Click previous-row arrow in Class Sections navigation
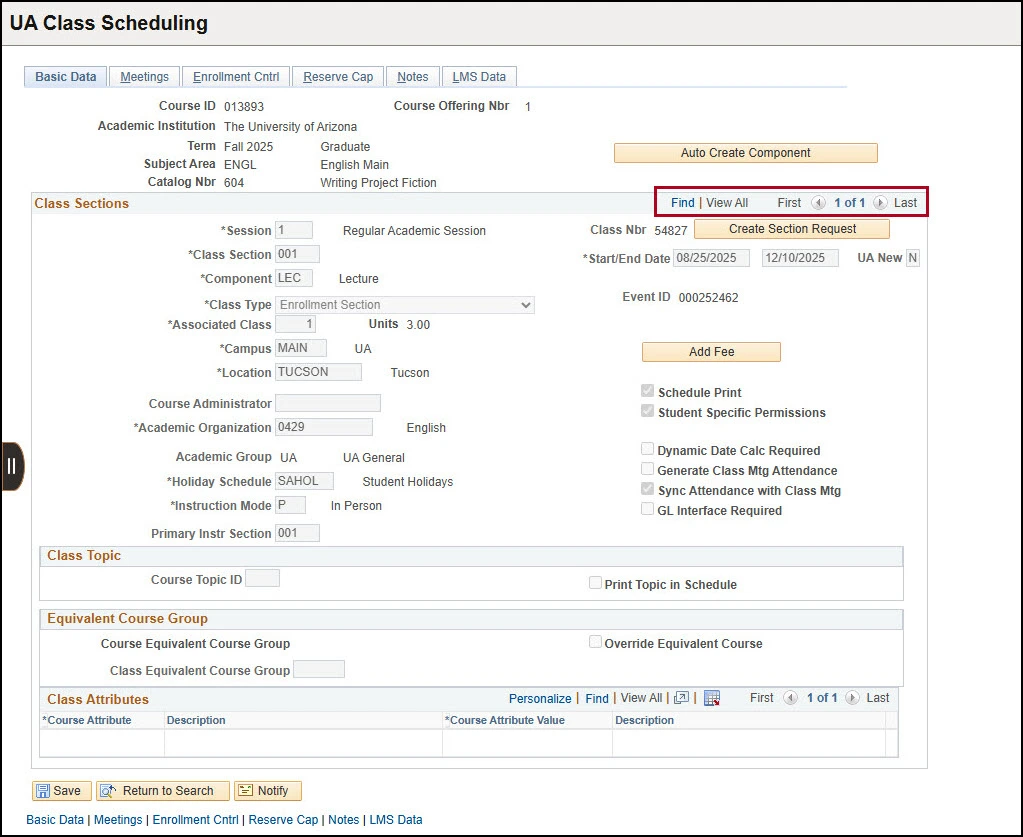Screen dimensions: 1023x837 pyautogui.click(x=818, y=203)
